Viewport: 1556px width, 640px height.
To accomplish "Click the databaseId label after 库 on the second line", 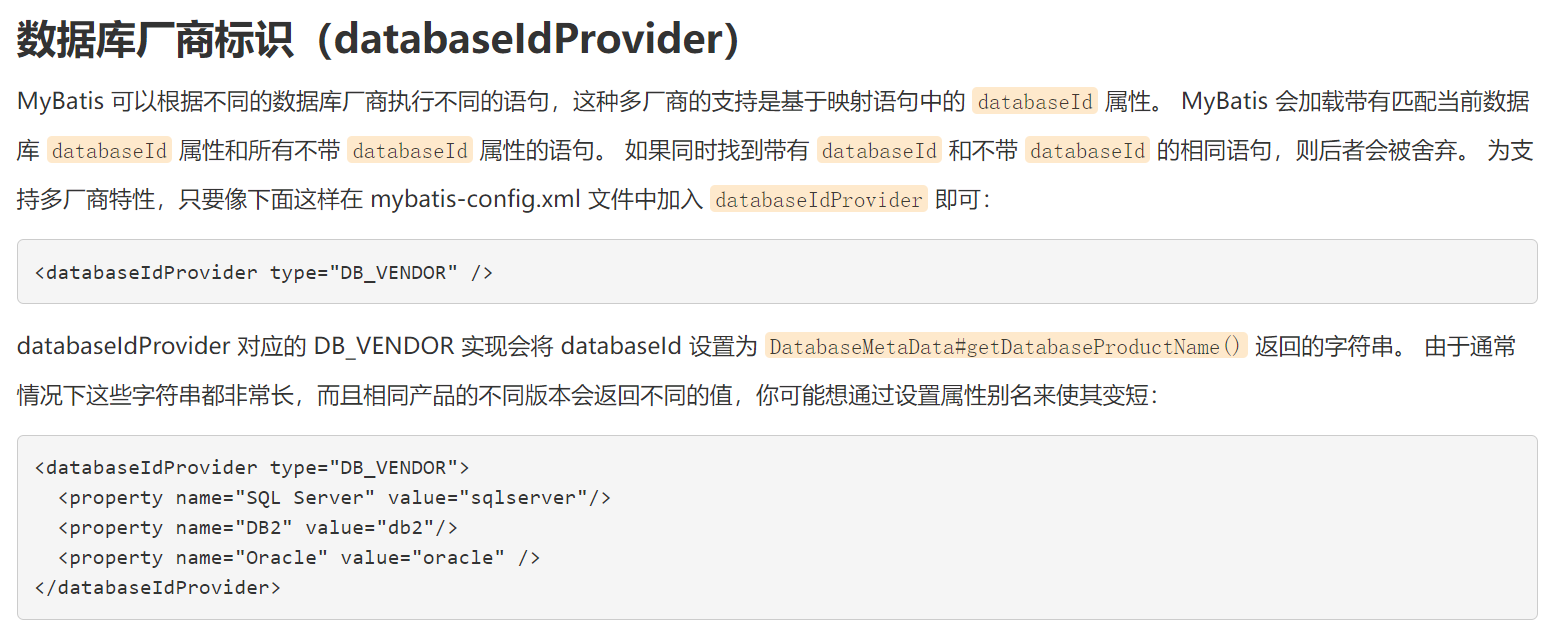I will point(109,150).
